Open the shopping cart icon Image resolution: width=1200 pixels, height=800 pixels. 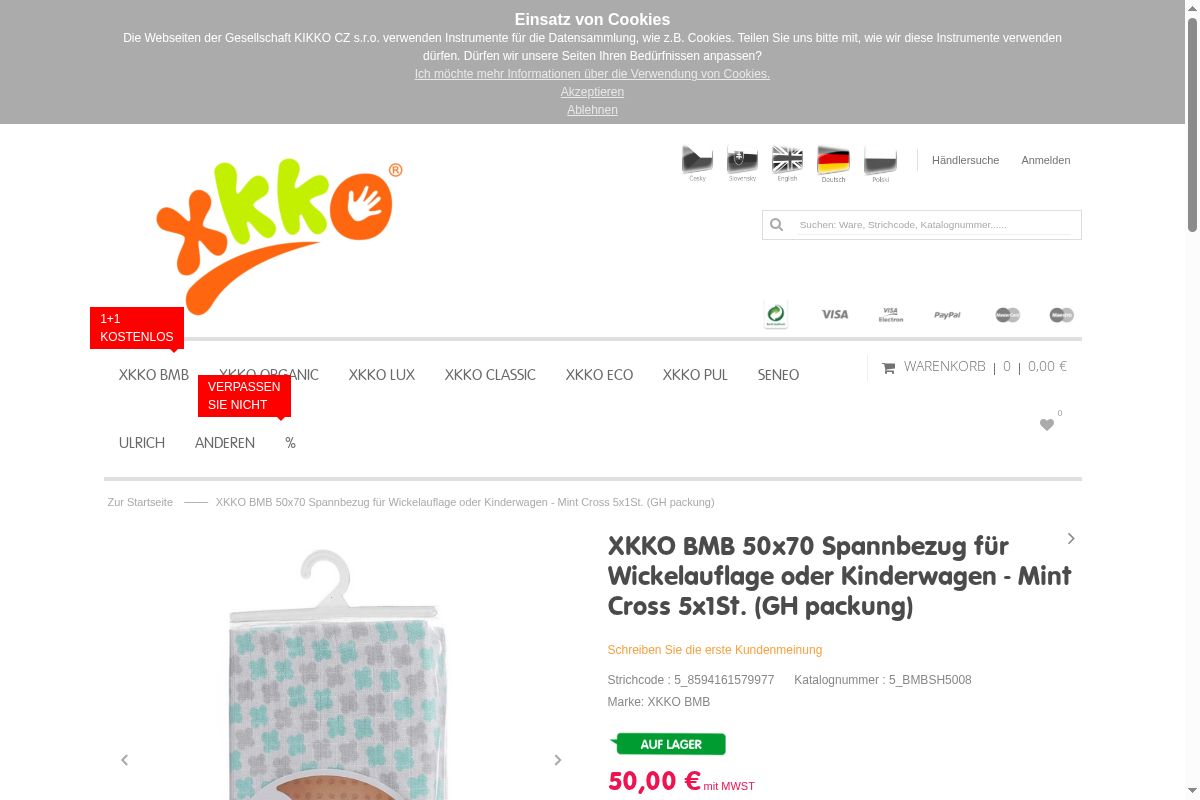pyautogui.click(x=888, y=368)
